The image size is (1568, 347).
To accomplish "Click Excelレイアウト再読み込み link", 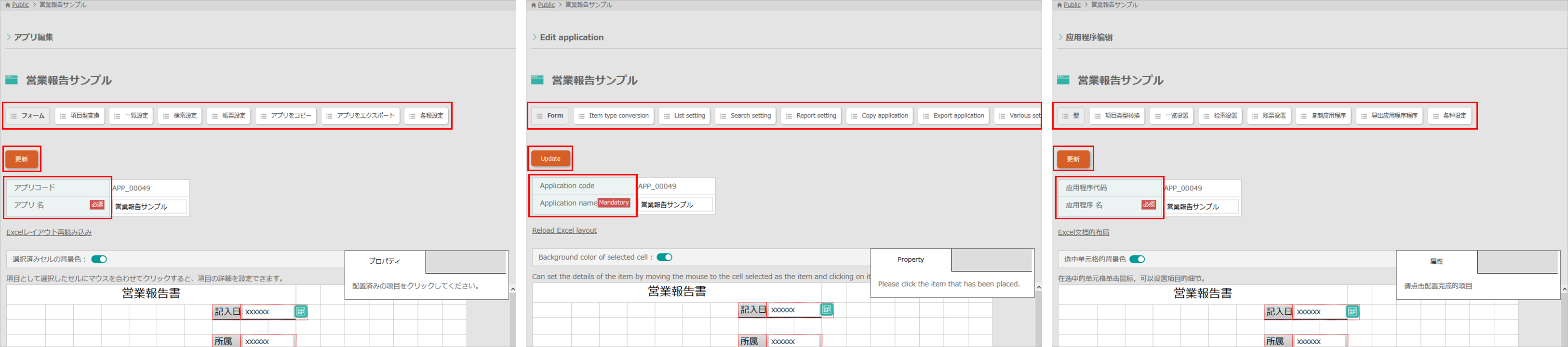I will (49, 233).
